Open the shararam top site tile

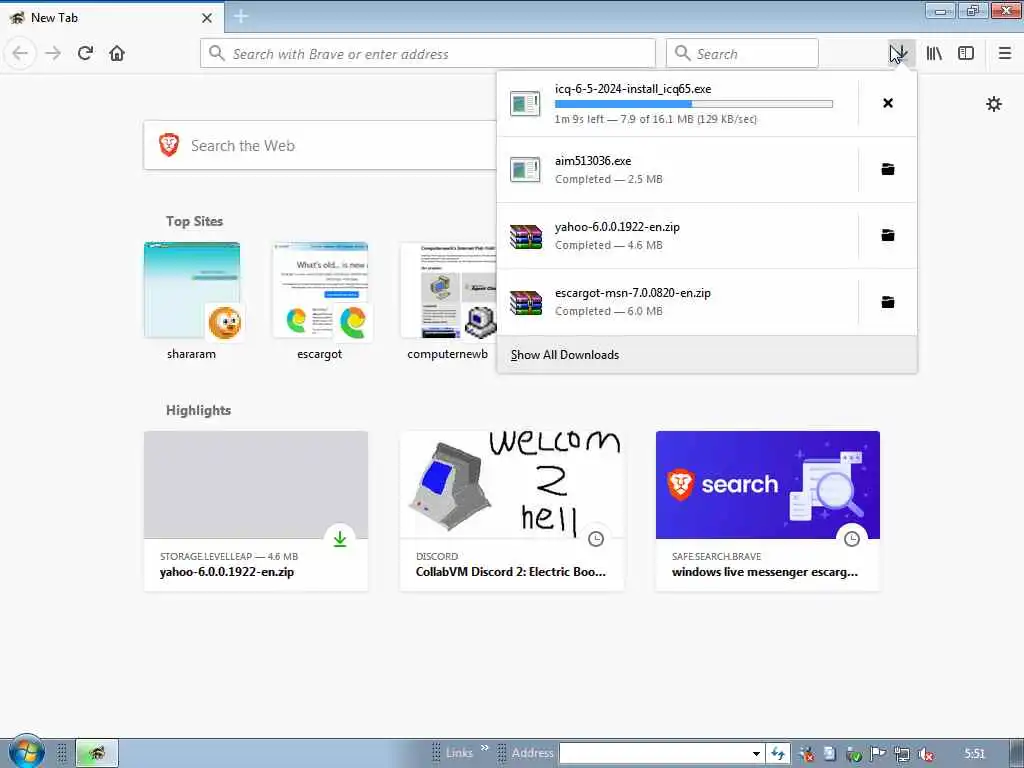[191, 301]
